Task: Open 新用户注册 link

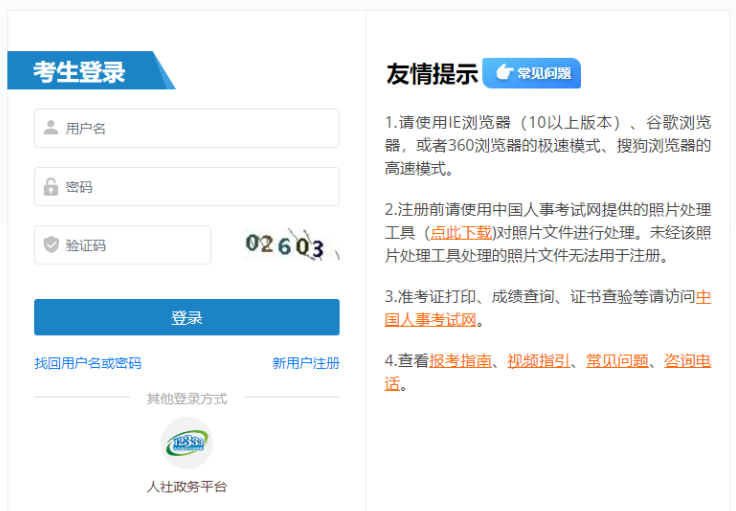Action: tap(306, 363)
